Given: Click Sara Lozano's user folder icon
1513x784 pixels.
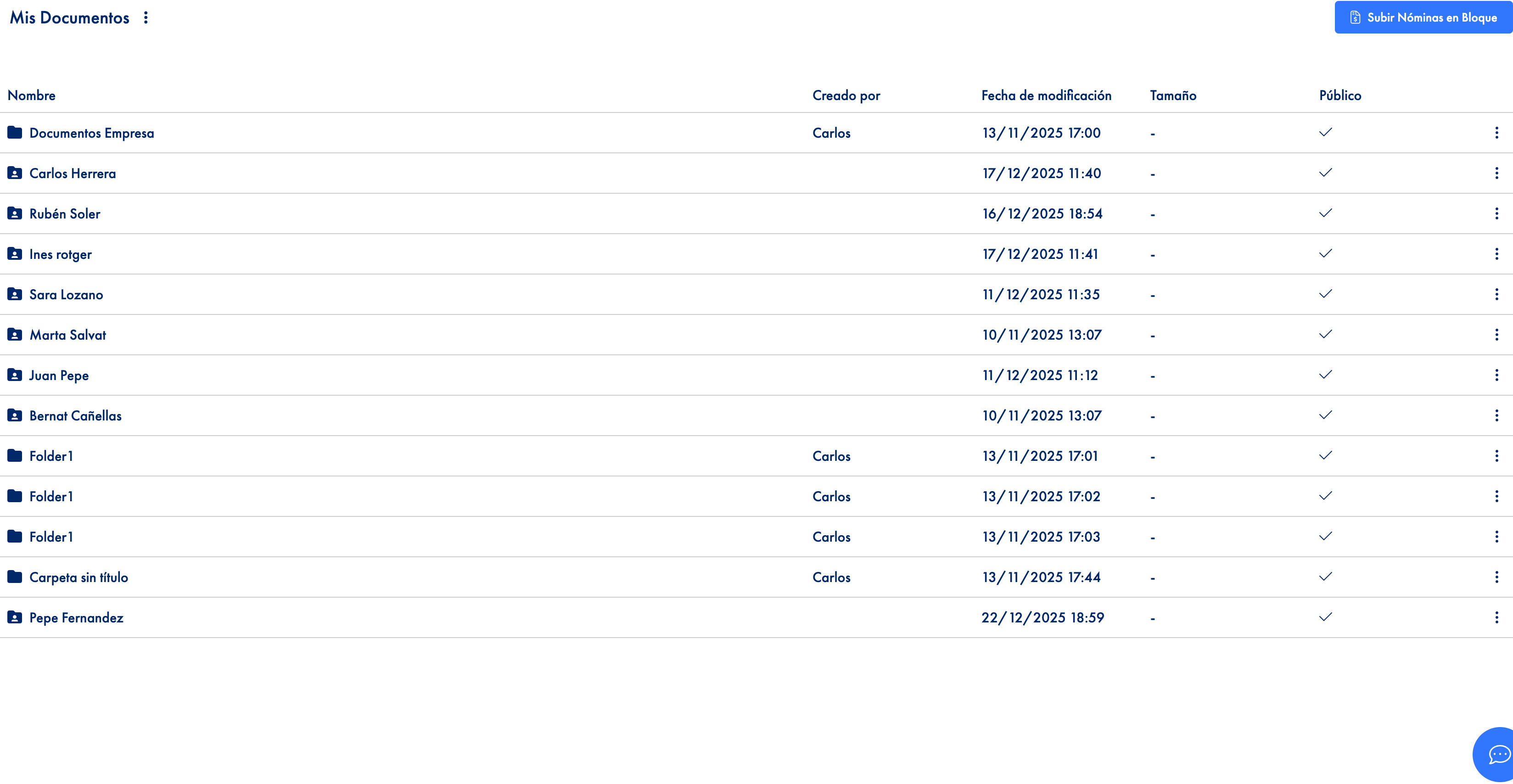Looking at the screenshot, I should (x=15, y=294).
